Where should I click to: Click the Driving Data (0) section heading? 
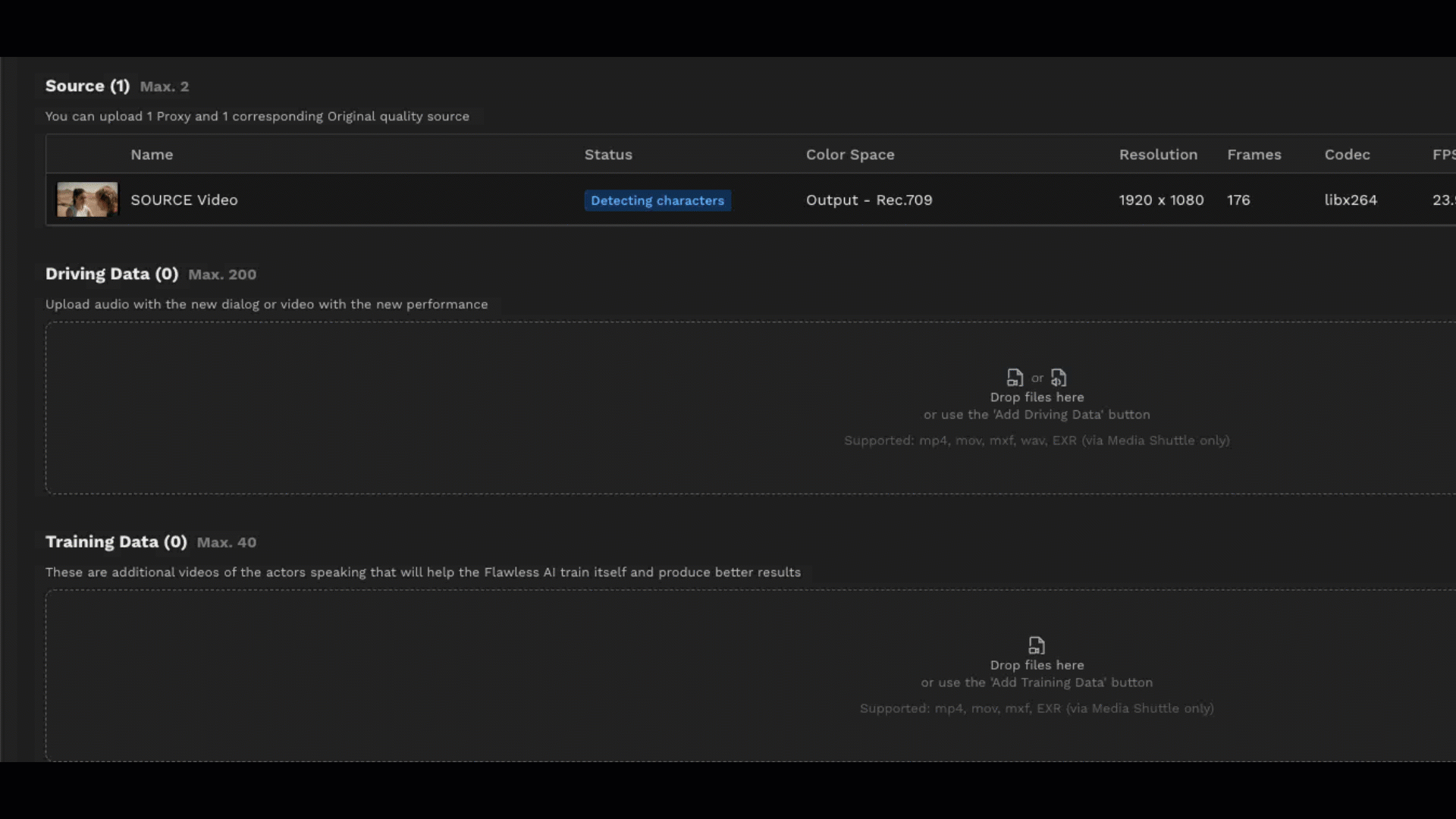pyautogui.click(x=111, y=274)
